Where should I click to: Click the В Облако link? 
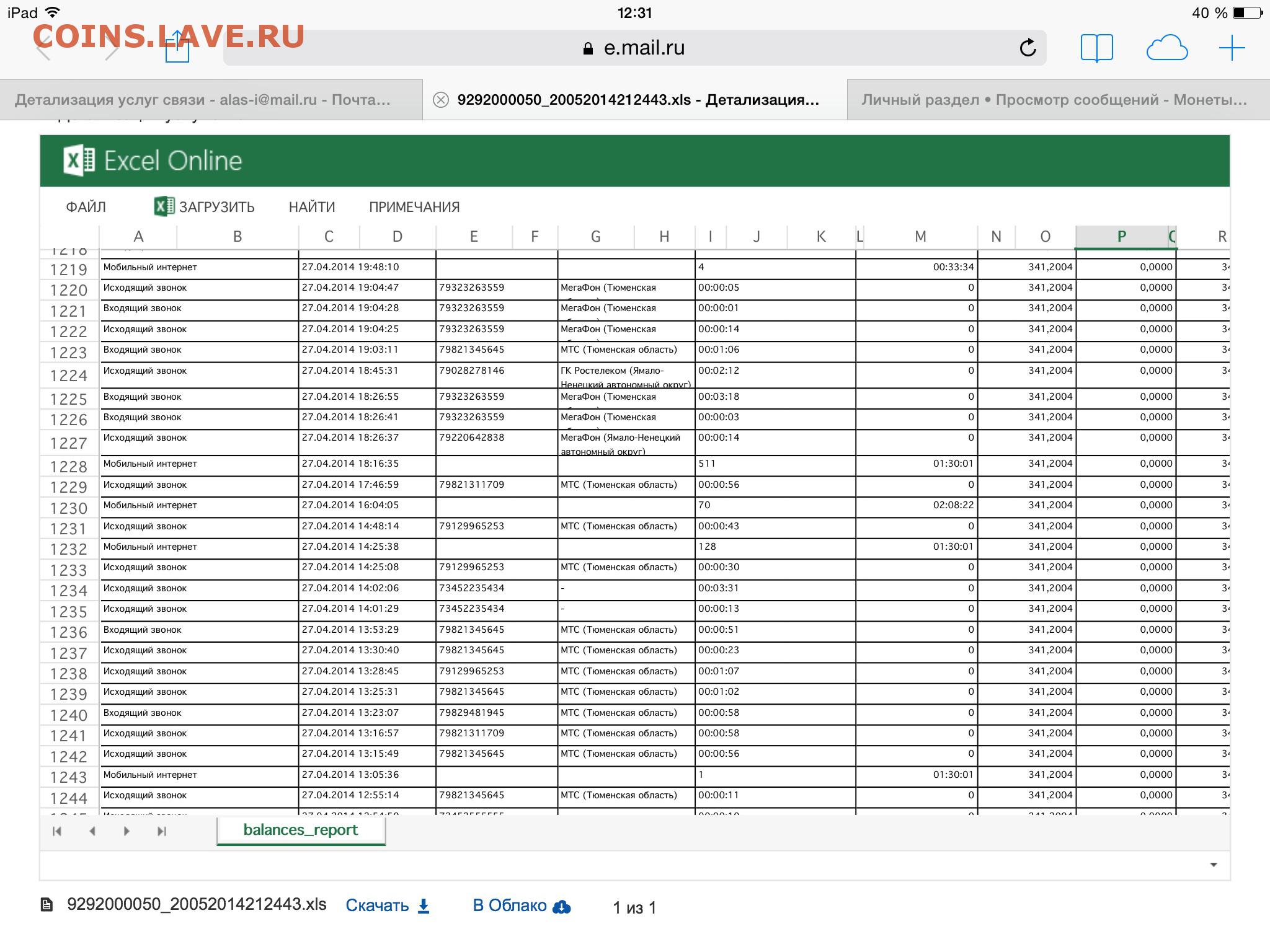click(509, 906)
